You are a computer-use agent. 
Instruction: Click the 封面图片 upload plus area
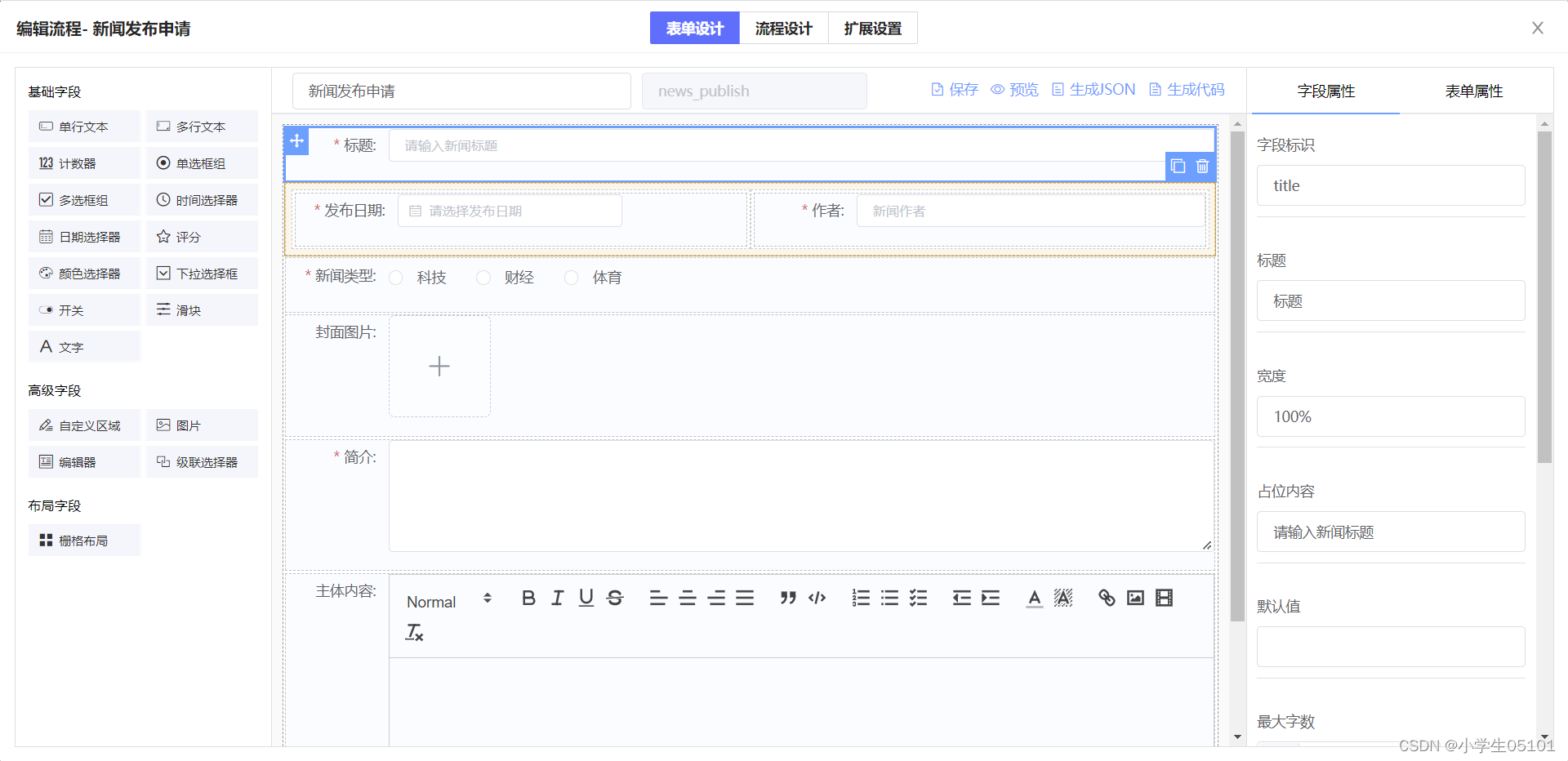(x=439, y=366)
